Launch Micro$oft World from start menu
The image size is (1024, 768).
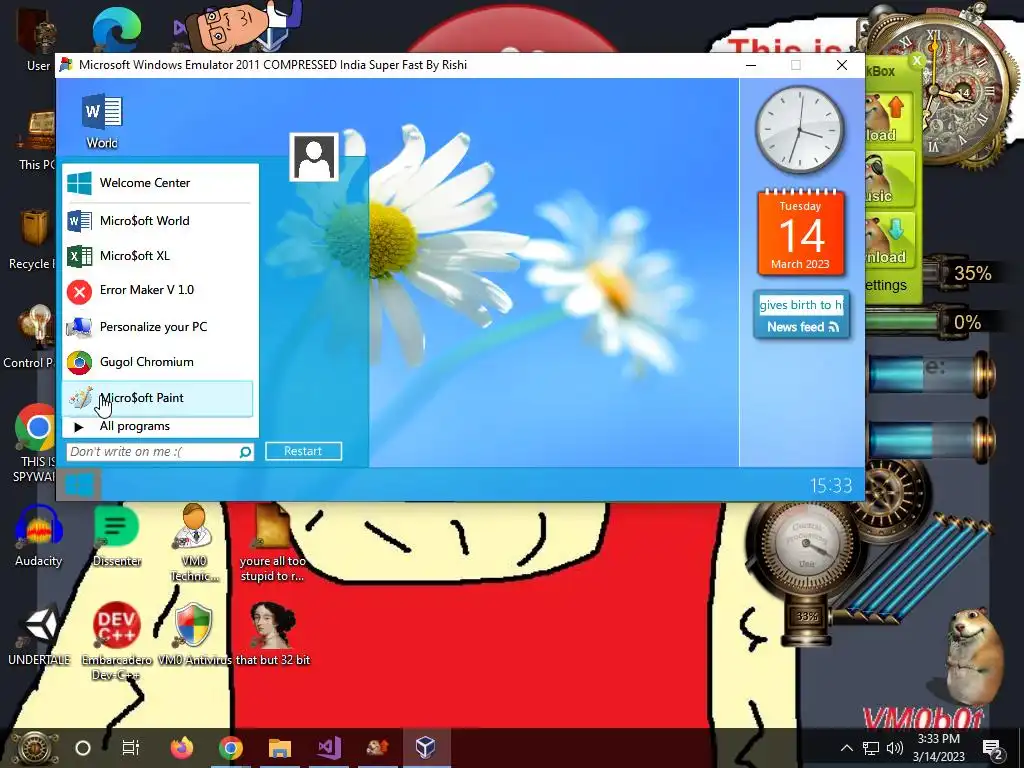click(x=158, y=221)
